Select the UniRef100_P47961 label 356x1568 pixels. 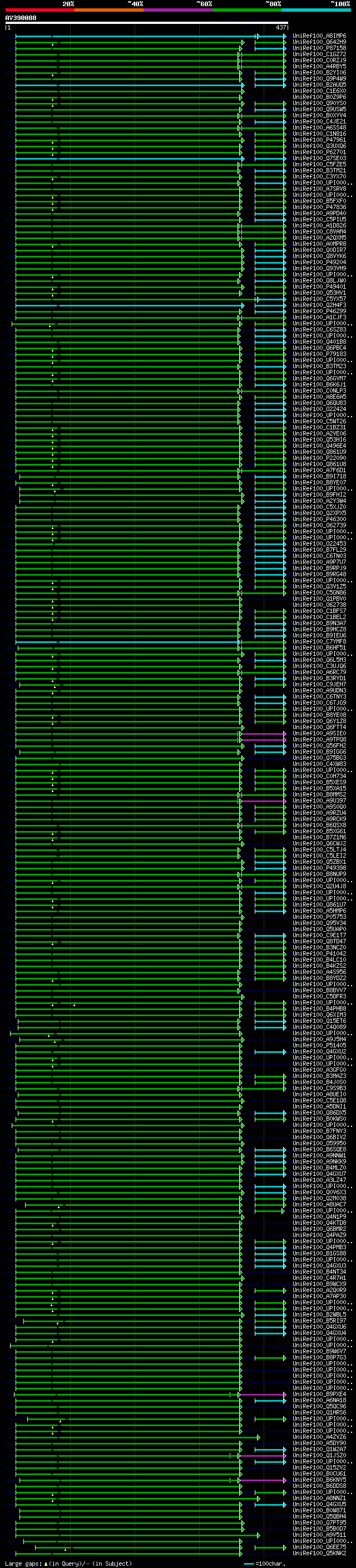click(x=319, y=140)
